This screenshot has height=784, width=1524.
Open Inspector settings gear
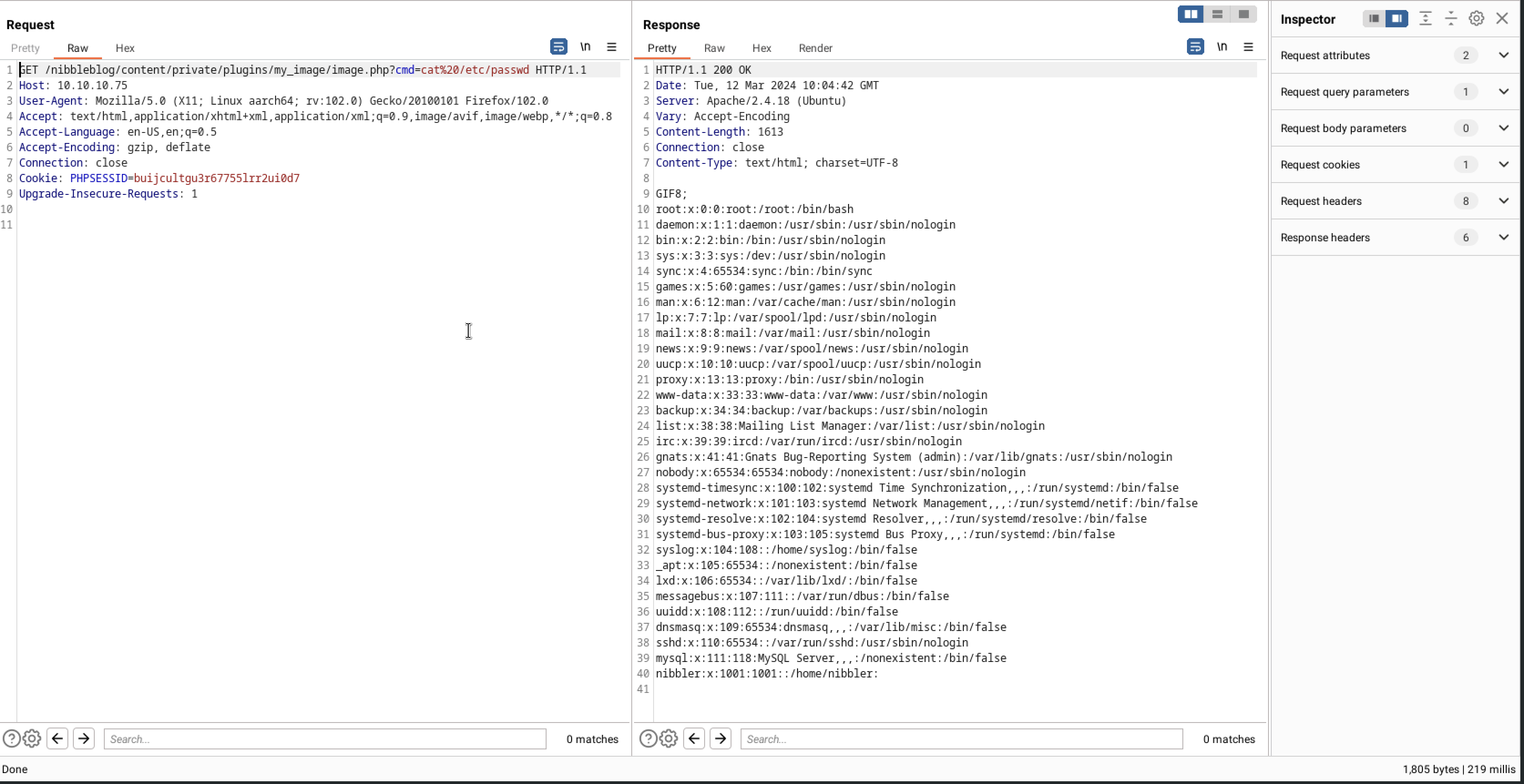[1476, 19]
